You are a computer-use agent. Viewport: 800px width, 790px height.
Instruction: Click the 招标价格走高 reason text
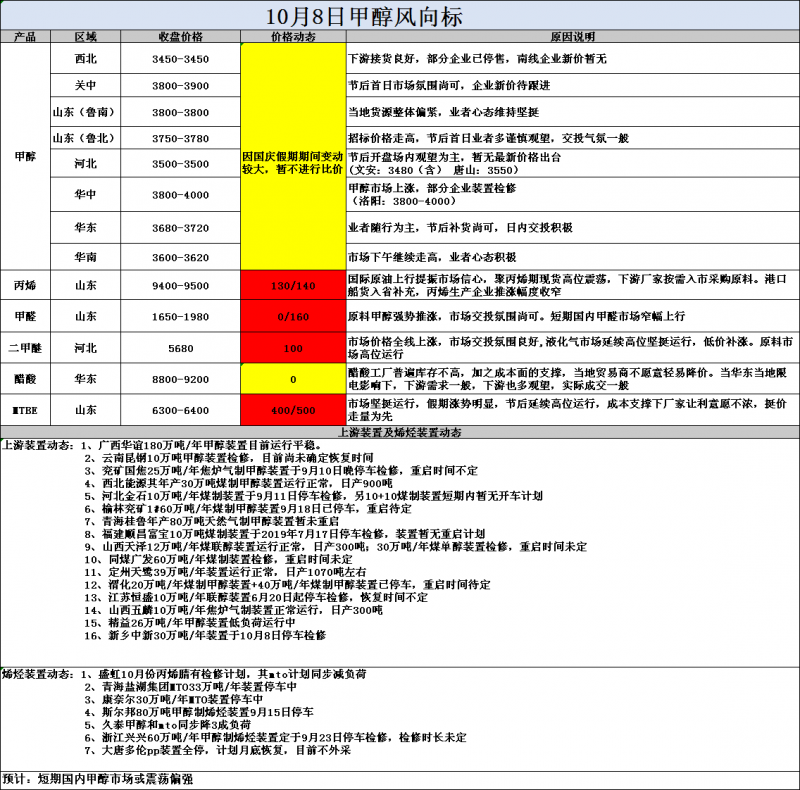[x=488, y=138]
